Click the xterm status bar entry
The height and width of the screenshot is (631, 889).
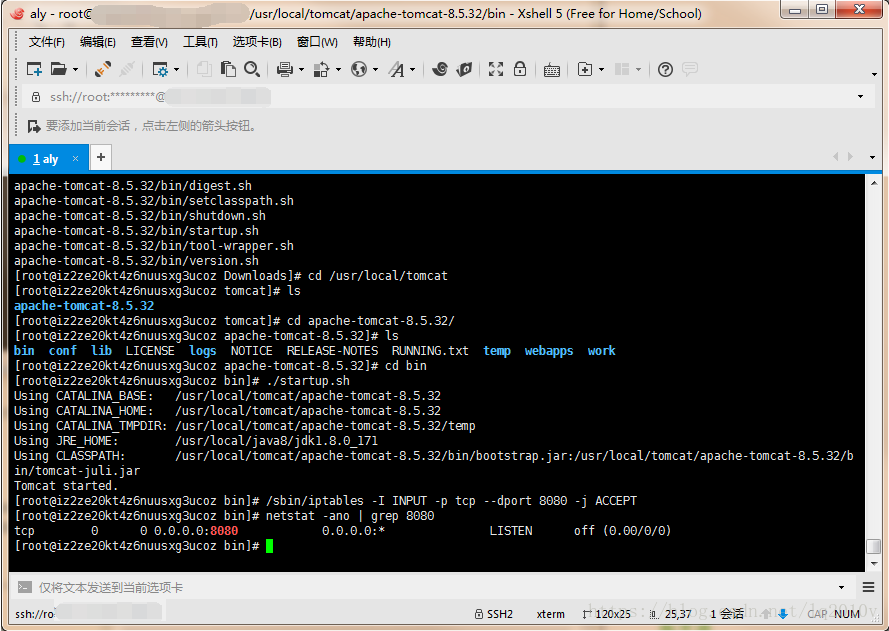(x=551, y=614)
